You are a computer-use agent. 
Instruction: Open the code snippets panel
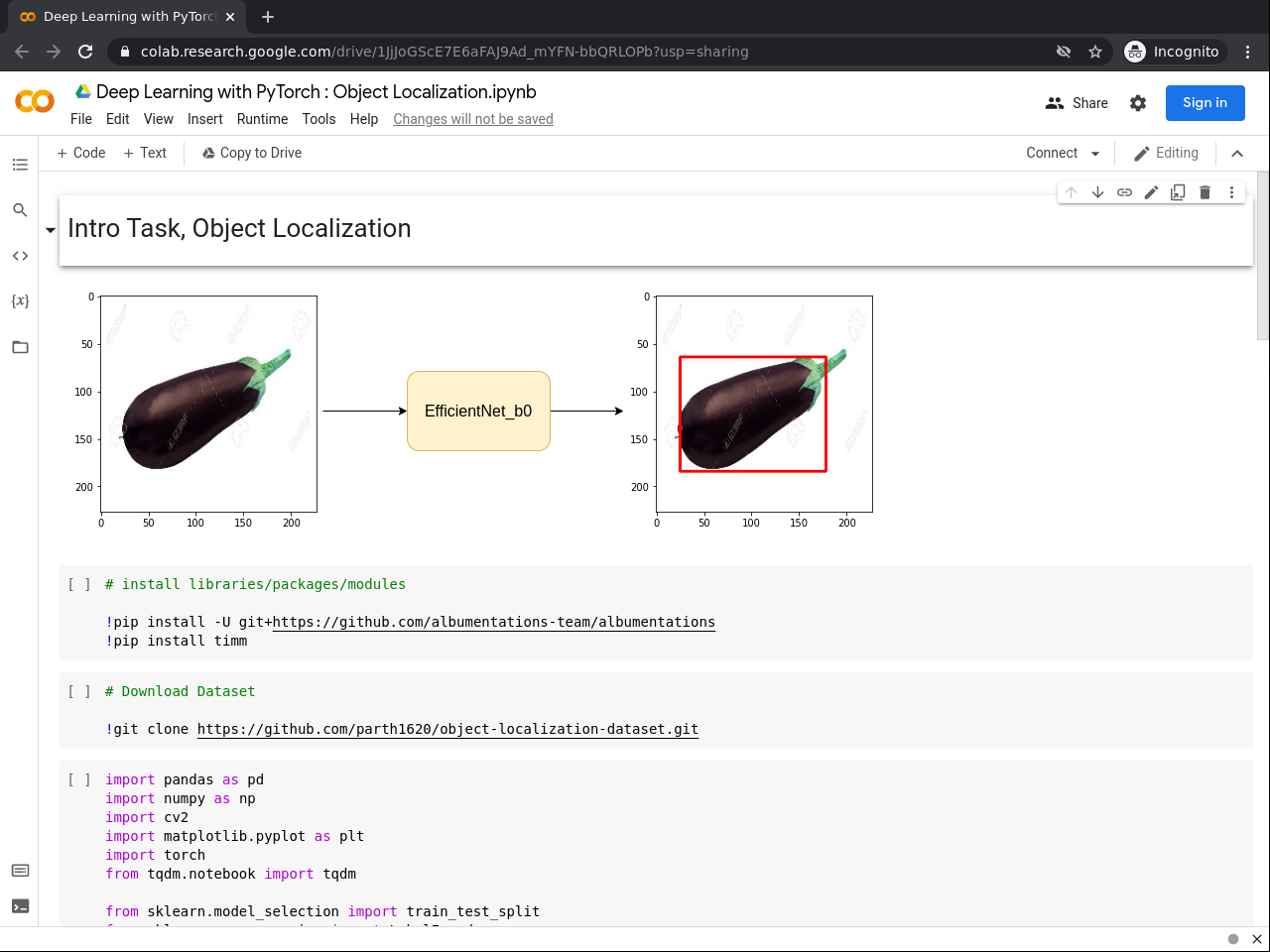tap(20, 256)
